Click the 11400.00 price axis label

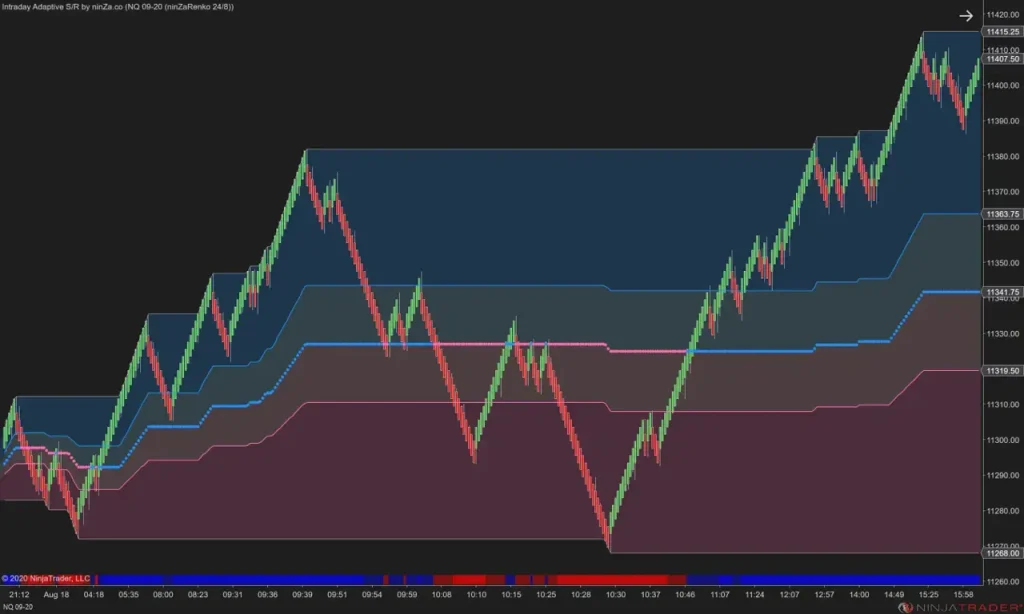[x=1002, y=86]
